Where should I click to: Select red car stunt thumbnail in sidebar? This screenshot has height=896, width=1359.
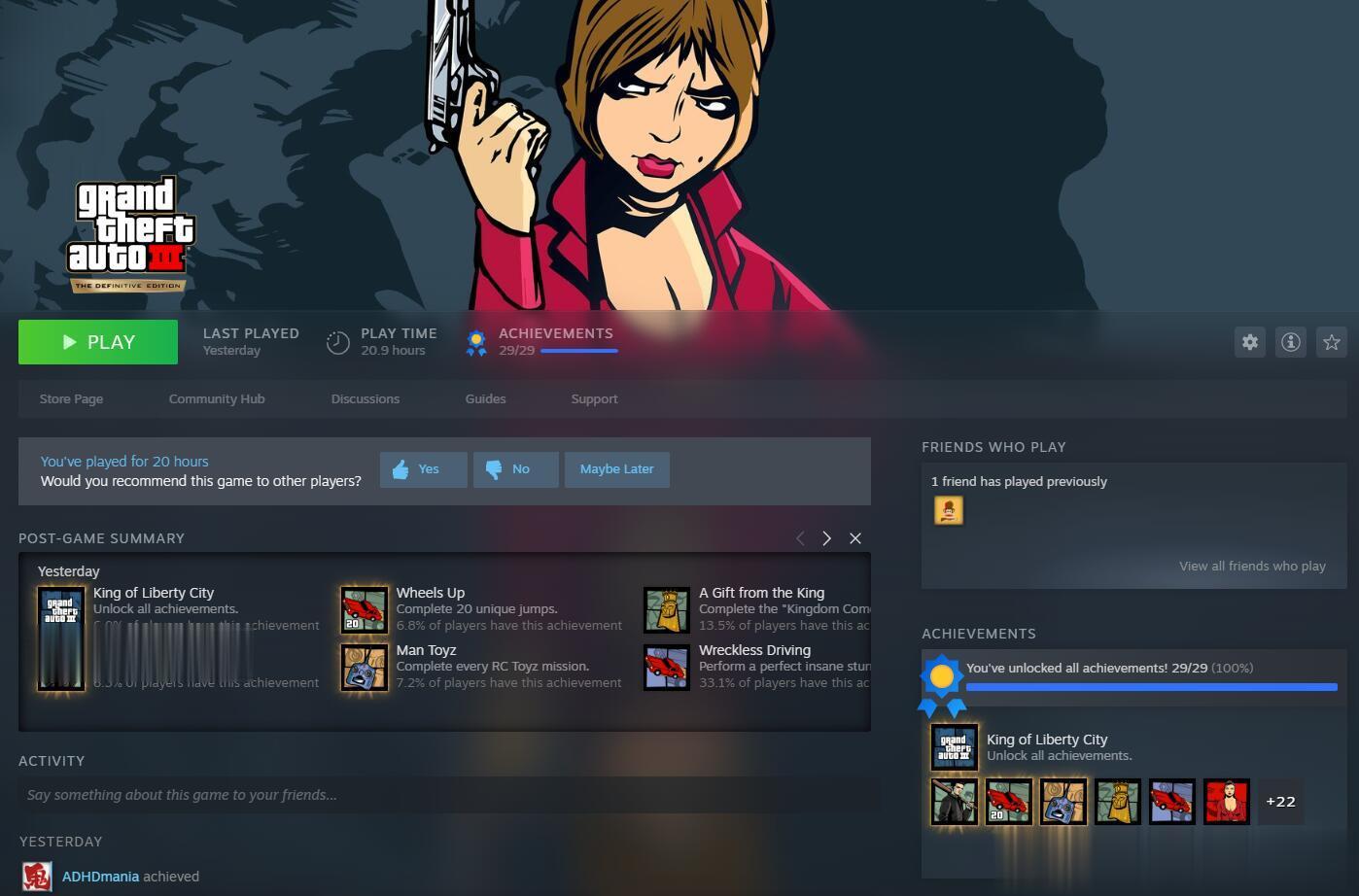[1172, 802]
